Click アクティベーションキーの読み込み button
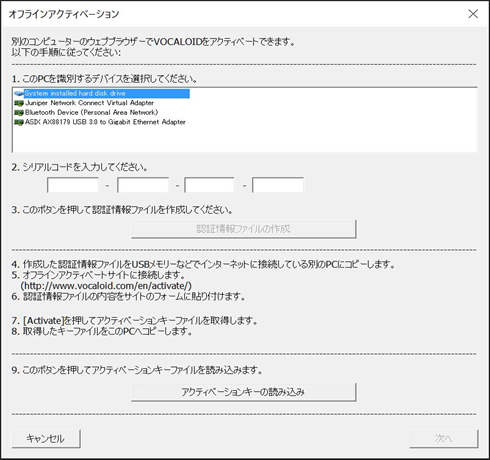The image size is (490, 460). 244,392
